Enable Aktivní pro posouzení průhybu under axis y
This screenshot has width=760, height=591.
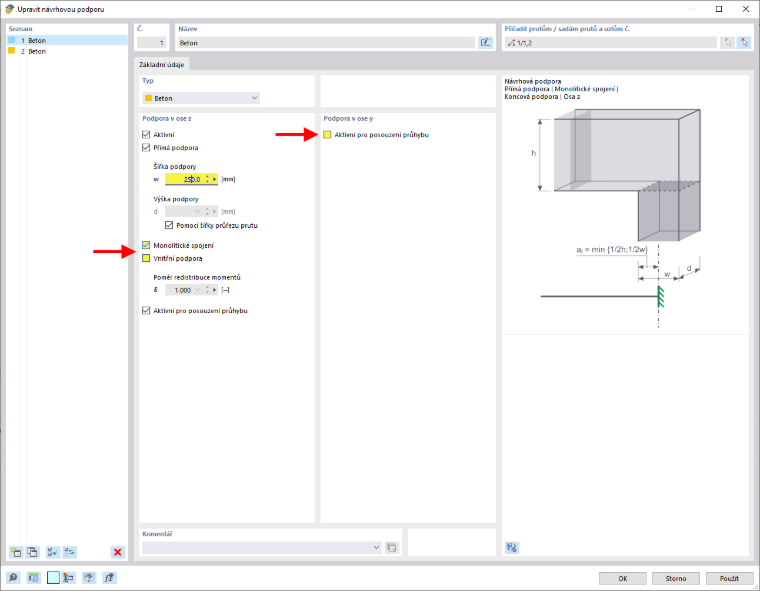click(327, 134)
